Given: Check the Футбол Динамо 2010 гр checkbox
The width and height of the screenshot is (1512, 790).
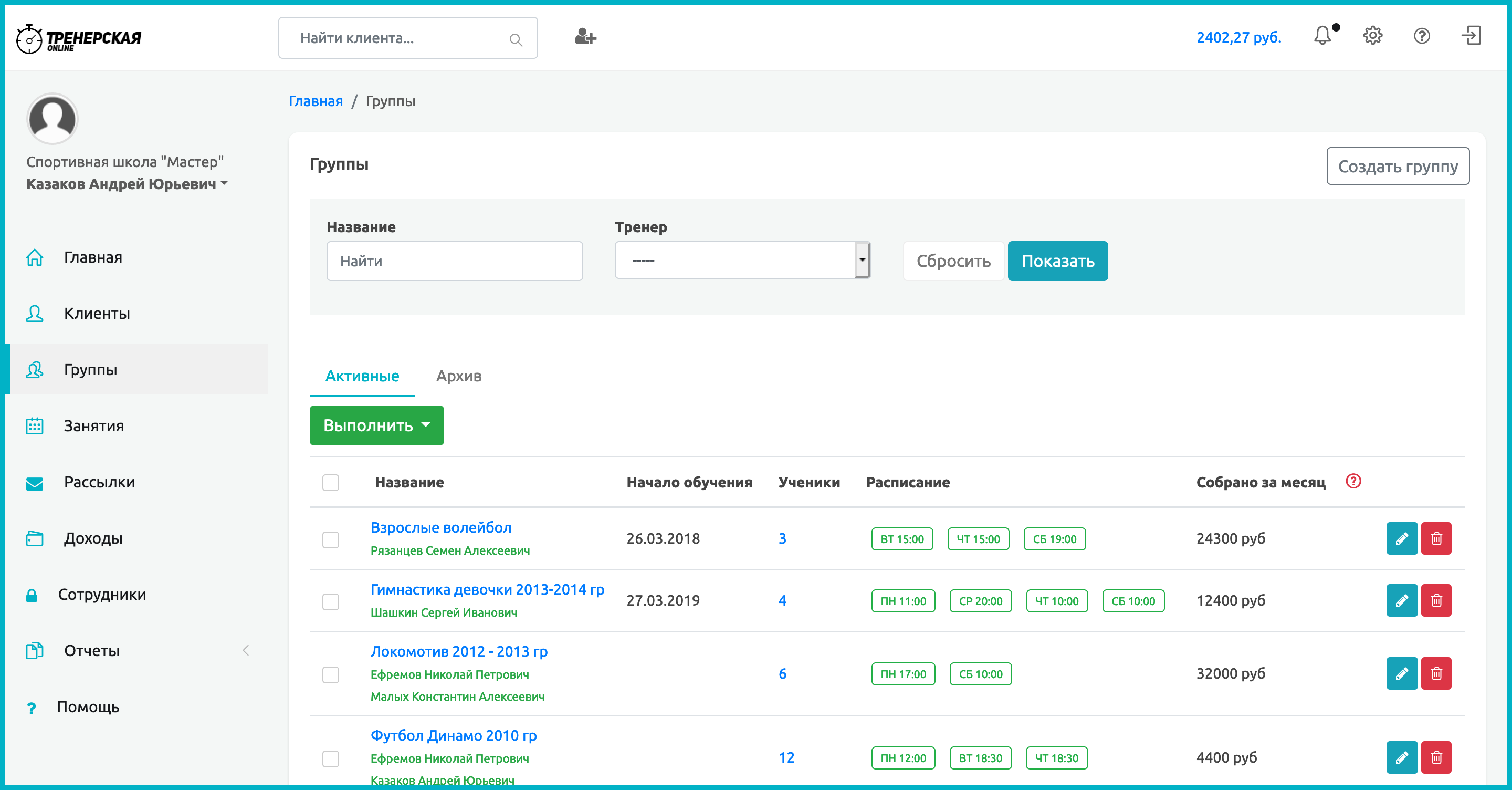Looking at the screenshot, I should point(330,758).
